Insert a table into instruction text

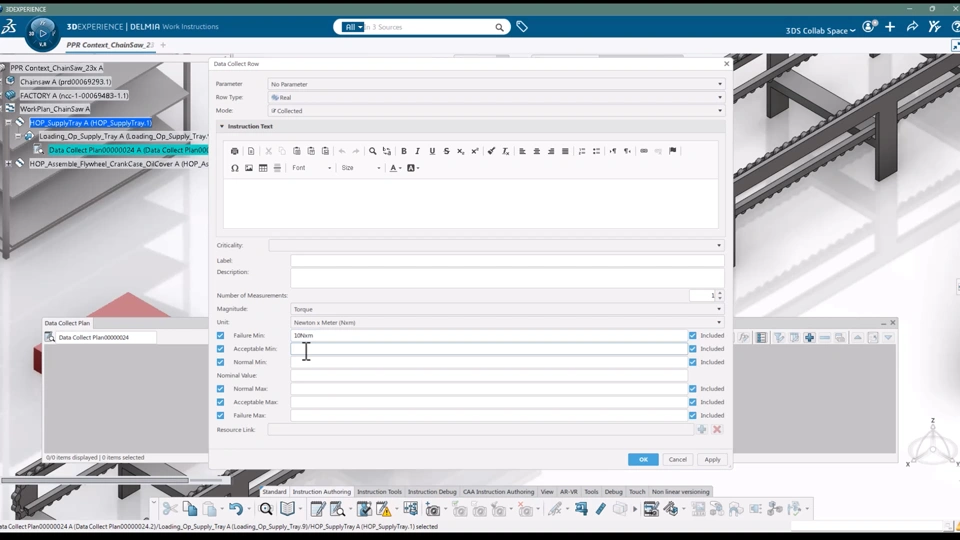click(x=263, y=168)
